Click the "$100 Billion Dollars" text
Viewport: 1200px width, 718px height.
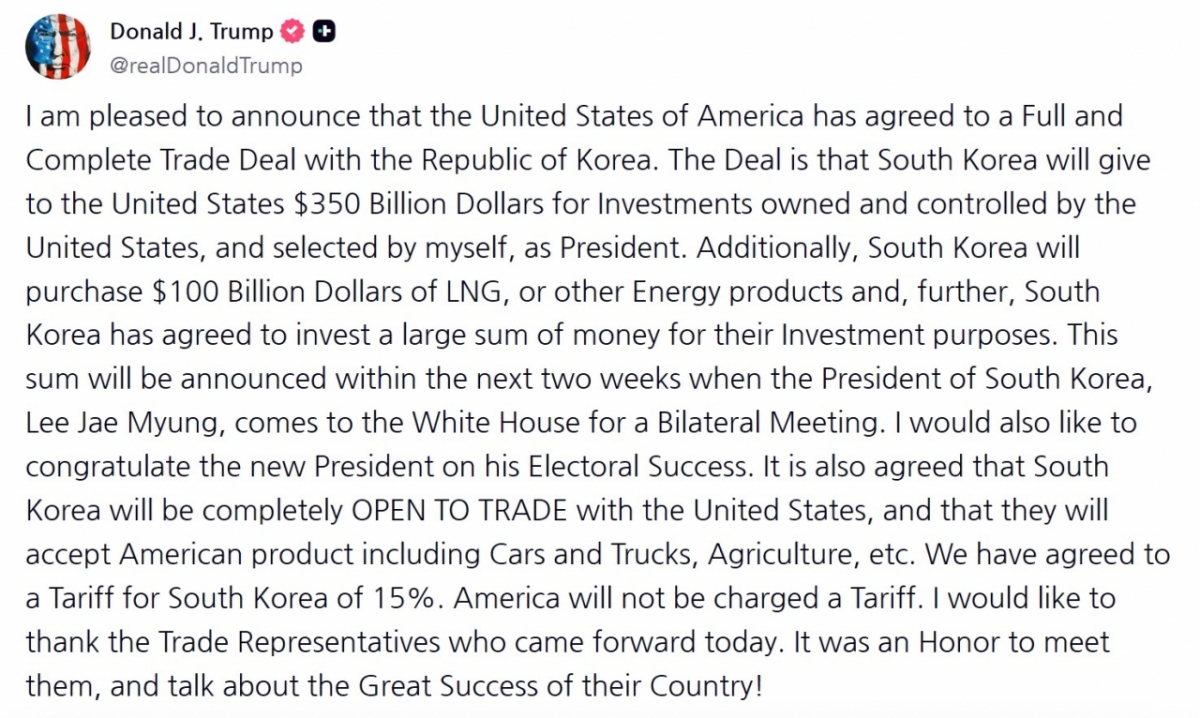click(276, 292)
